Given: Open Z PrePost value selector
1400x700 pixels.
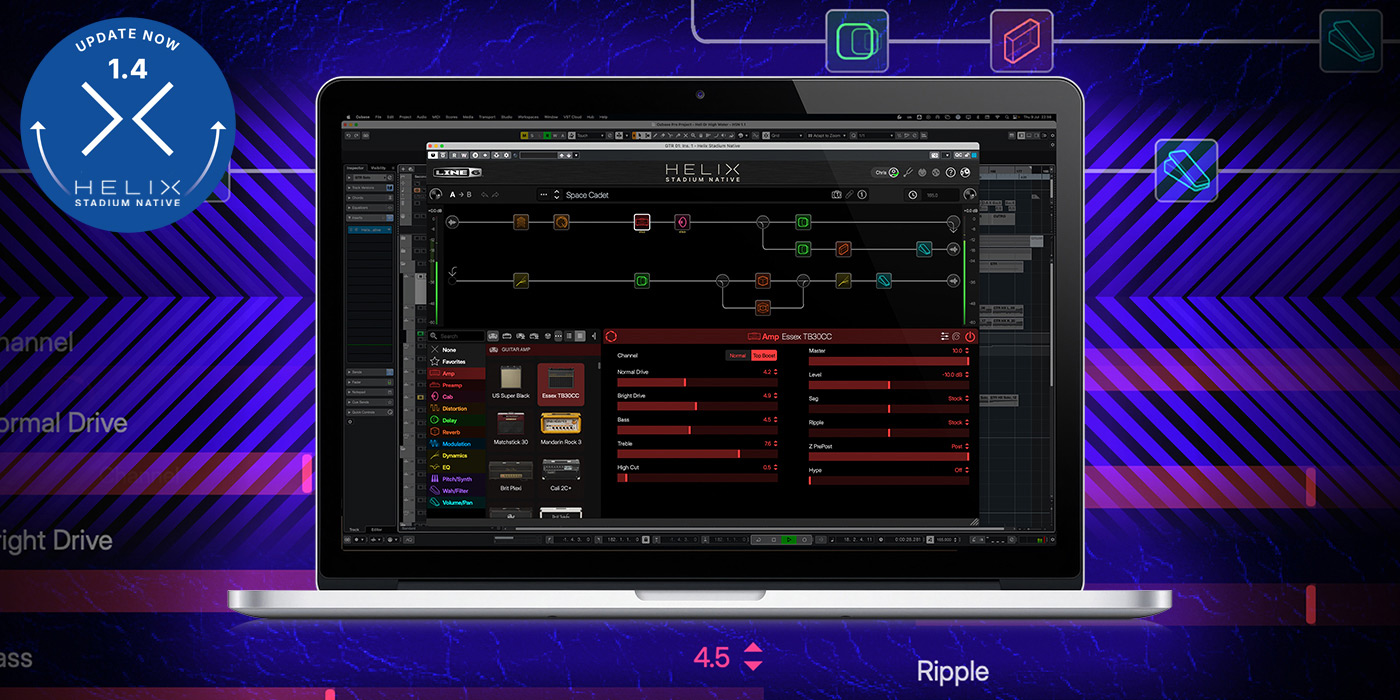Looking at the screenshot, I should coord(959,446).
